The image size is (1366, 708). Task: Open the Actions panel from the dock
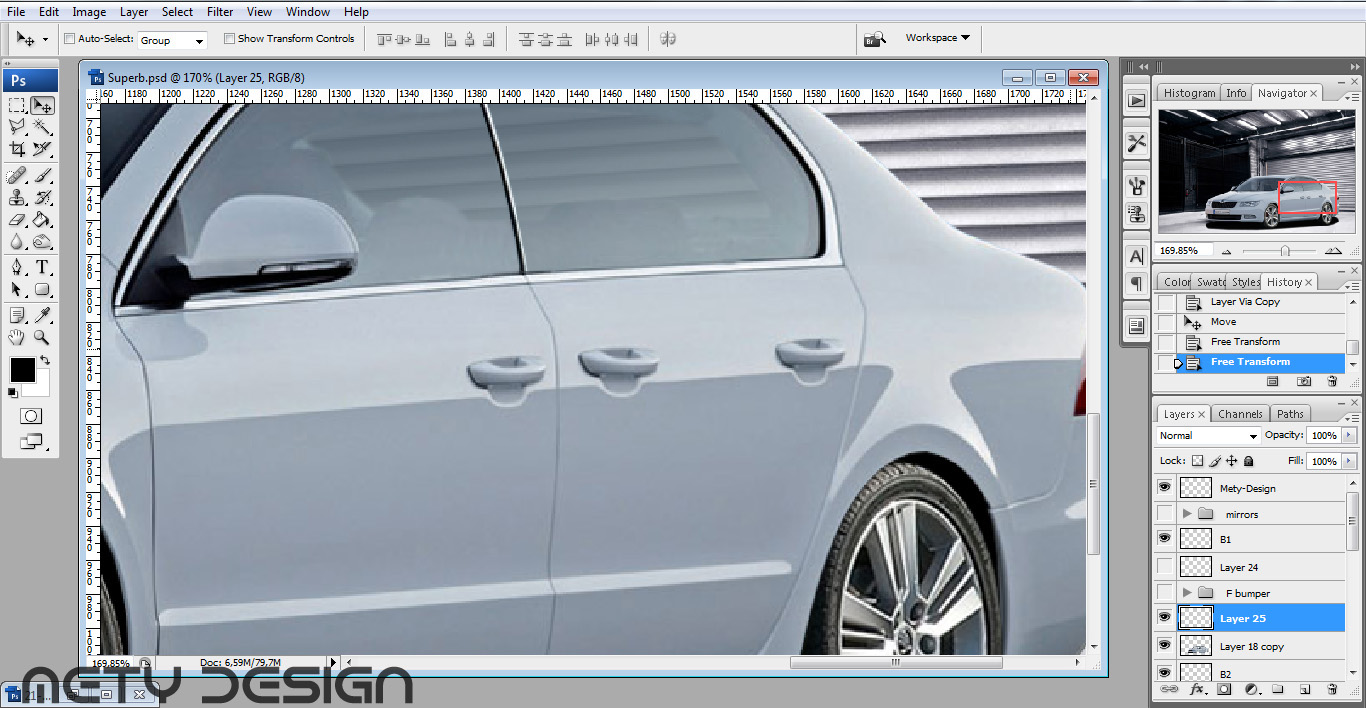pos(1137,100)
